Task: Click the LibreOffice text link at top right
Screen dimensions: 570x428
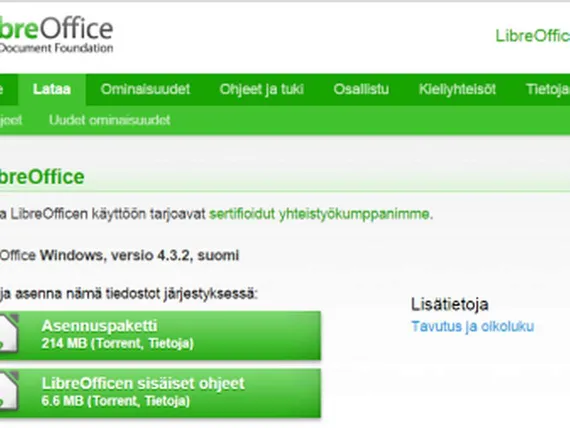Action: click(533, 36)
